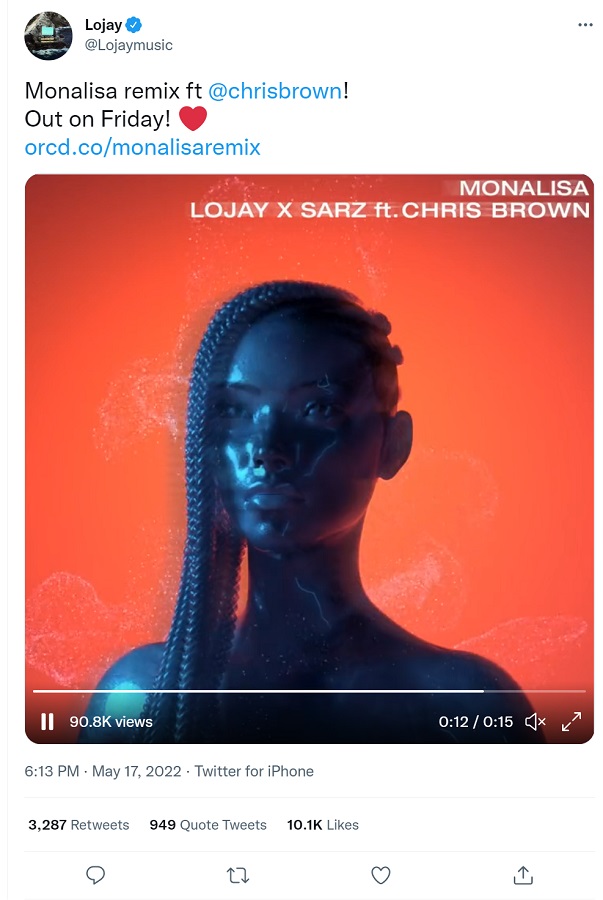Seek on the video progress bar
Image resolution: width=603 pixels, height=900 pixels.
click(x=309, y=691)
